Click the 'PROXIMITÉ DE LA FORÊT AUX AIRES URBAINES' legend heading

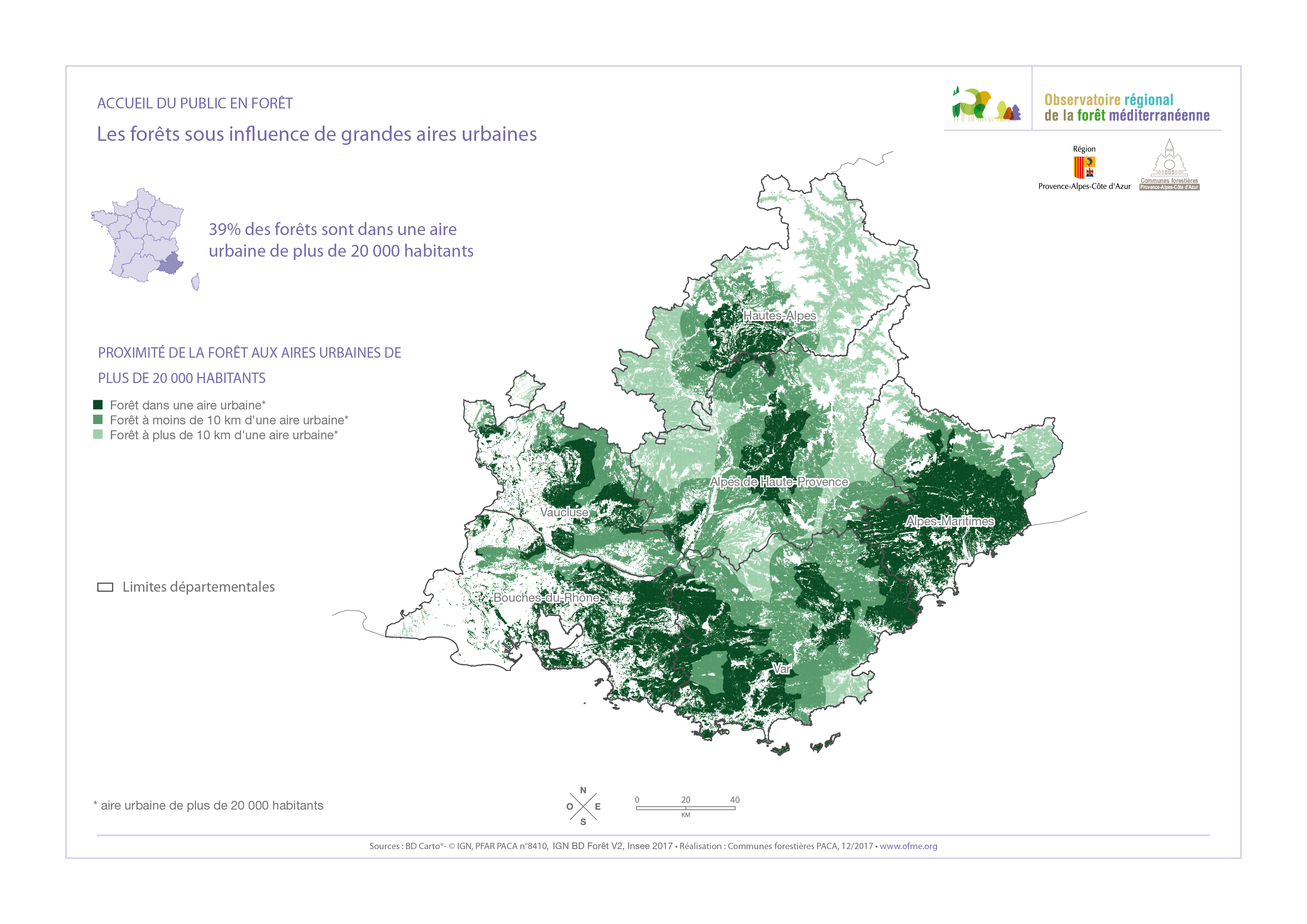pos(249,365)
